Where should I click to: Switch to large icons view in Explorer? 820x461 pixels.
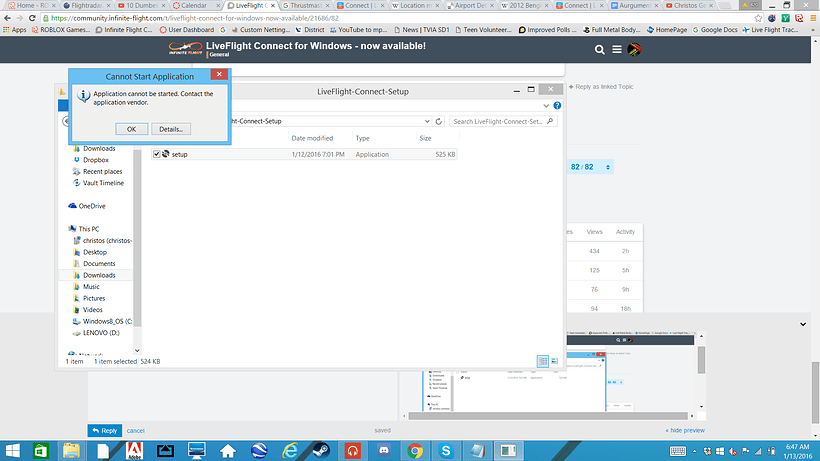tap(554, 361)
